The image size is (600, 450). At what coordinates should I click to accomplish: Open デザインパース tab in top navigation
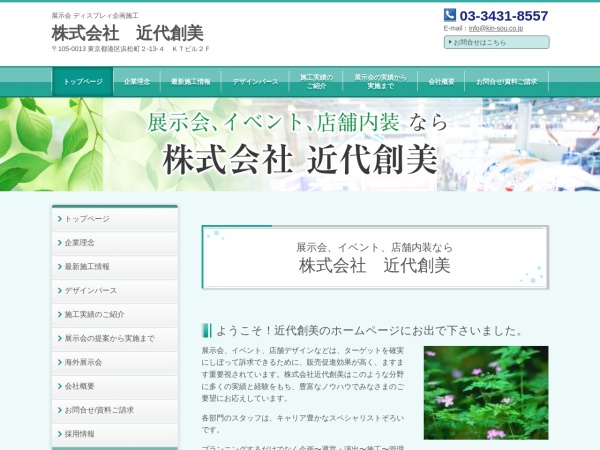coord(255,81)
